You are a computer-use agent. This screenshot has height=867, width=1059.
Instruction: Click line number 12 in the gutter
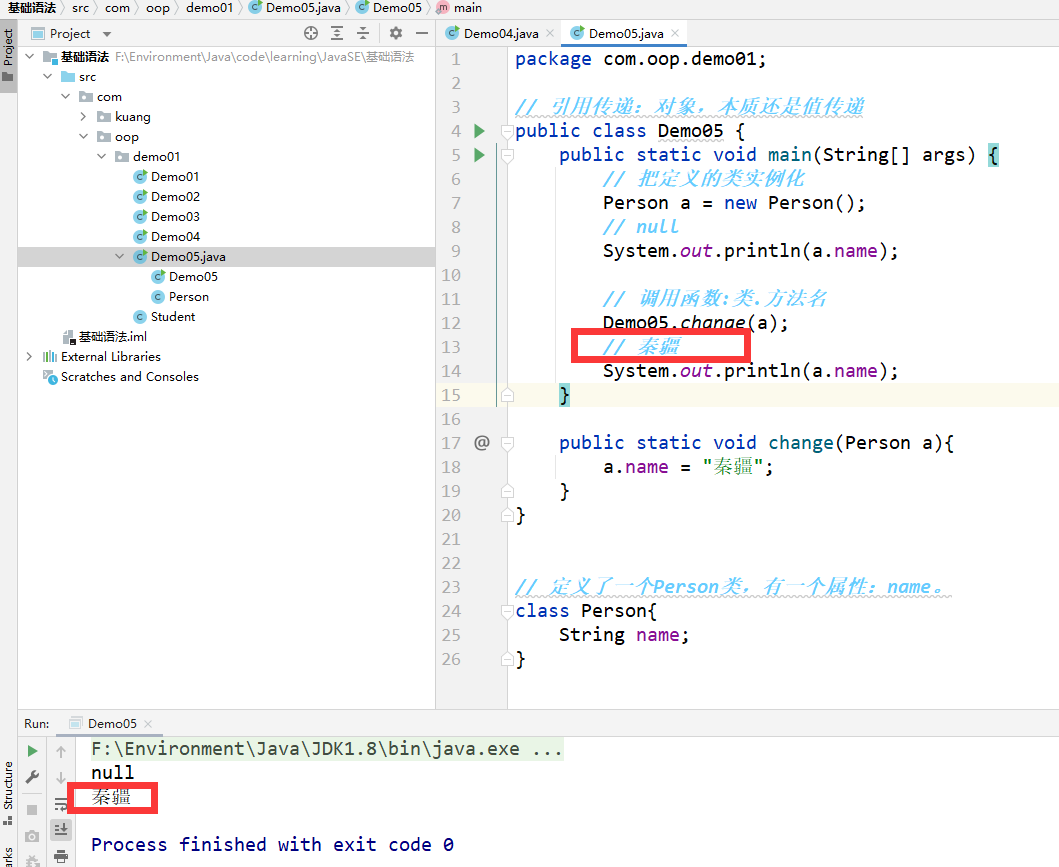coord(451,323)
